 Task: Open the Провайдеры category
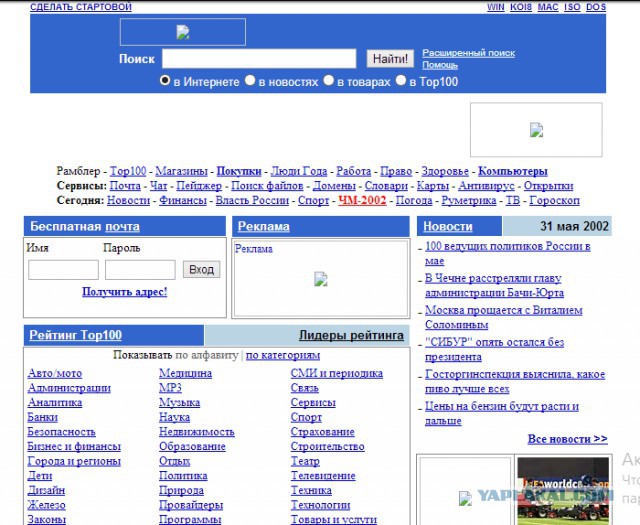click(191, 505)
